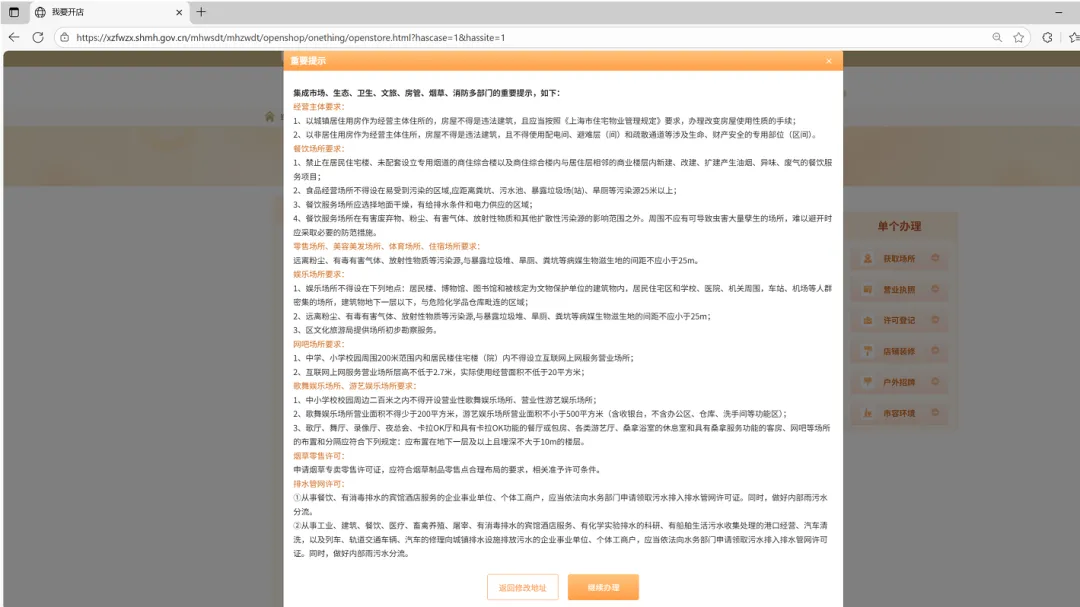Screen dimensions: 1080x607
Task: Close the 重要提示 dialog with X
Action: click(x=829, y=61)
